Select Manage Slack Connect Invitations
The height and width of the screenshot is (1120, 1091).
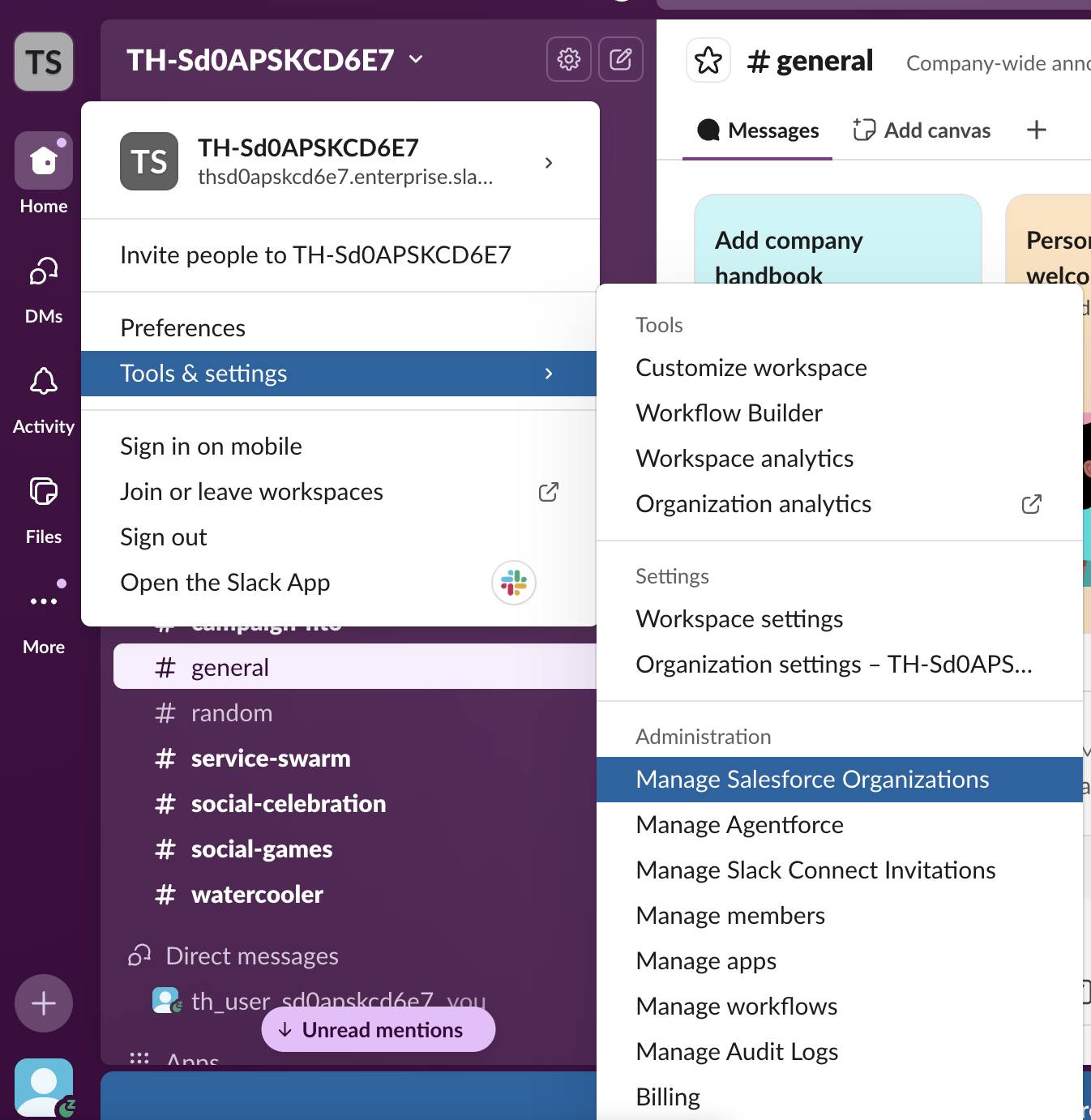(840, 870)
